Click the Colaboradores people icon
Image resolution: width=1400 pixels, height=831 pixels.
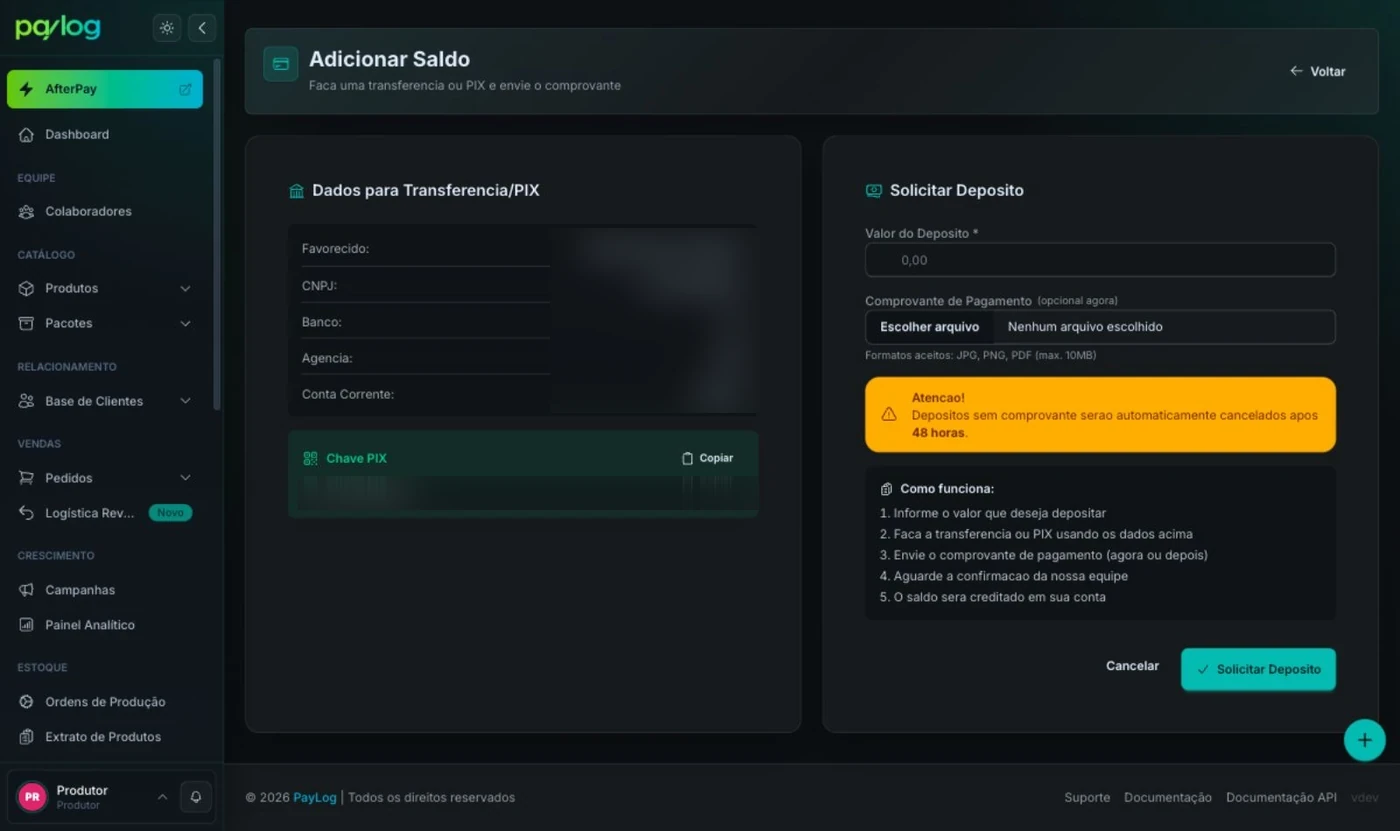26,211
